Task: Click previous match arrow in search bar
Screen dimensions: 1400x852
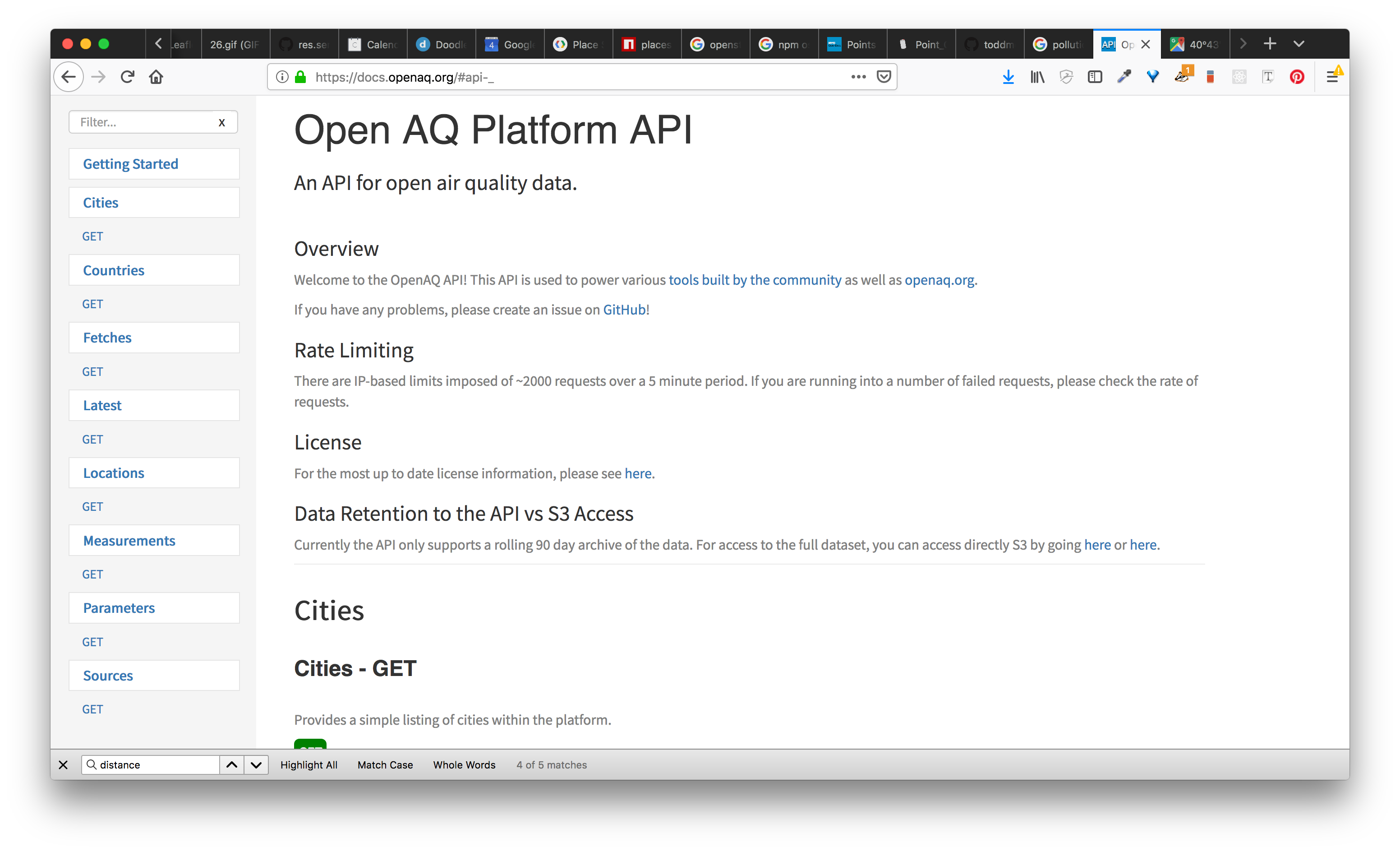Action: click(230, 764)
